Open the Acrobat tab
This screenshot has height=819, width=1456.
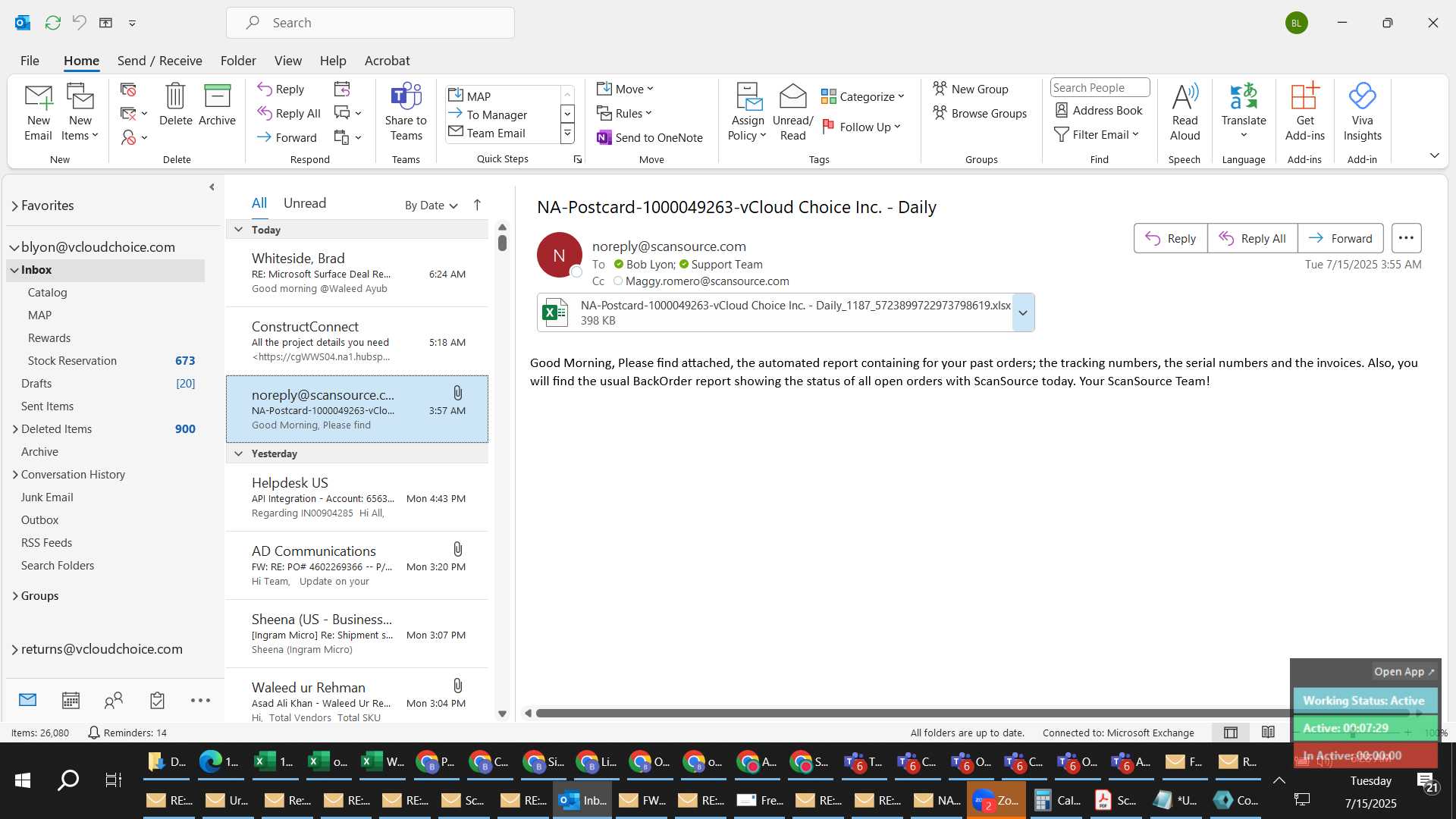(x=387, y=61)
